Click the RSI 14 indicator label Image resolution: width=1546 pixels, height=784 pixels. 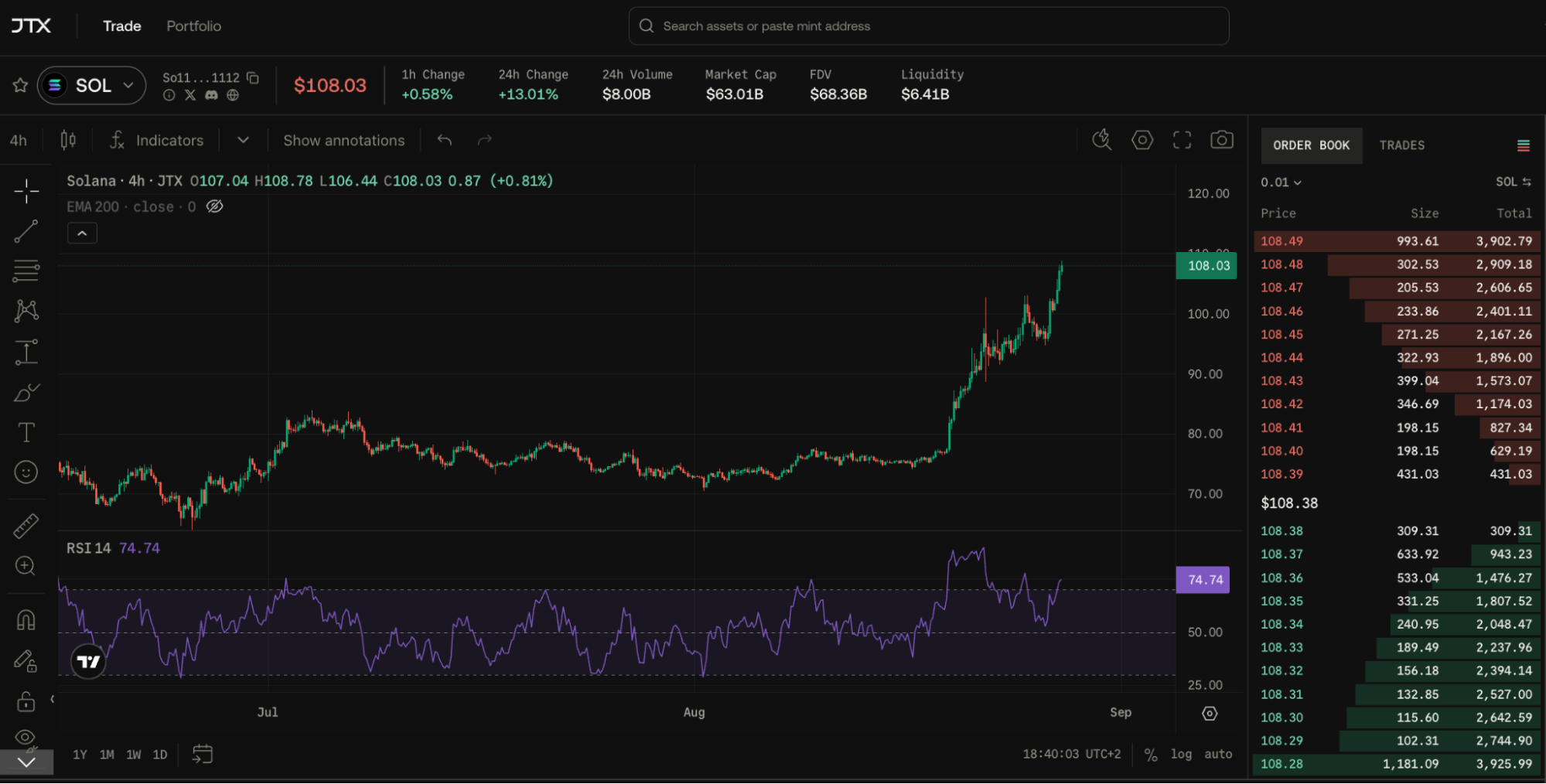click(89, 548)
